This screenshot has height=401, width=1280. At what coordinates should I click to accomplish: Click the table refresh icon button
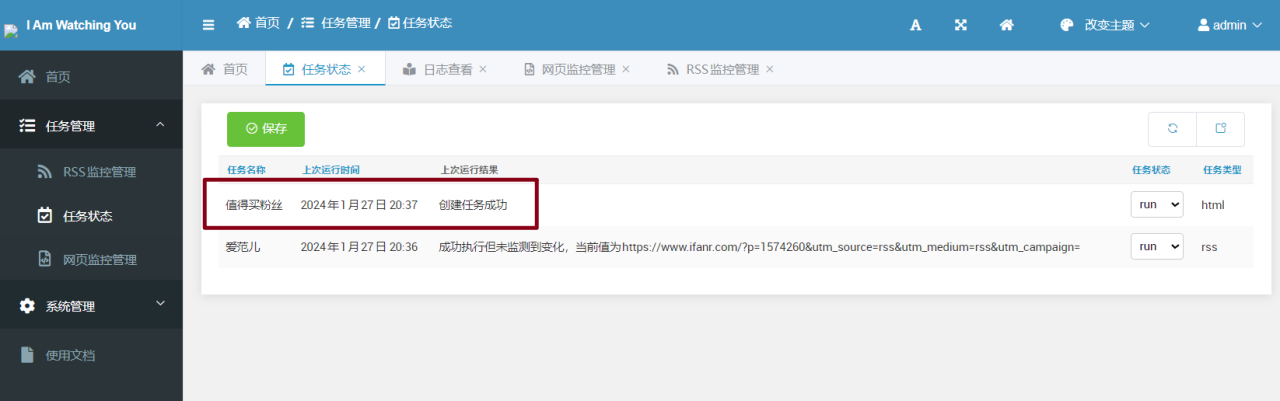[x=1172, y=129]
